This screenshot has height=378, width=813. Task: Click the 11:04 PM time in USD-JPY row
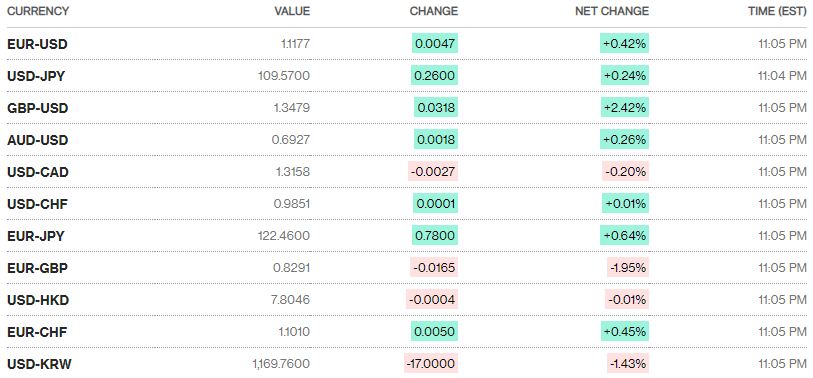782,76
